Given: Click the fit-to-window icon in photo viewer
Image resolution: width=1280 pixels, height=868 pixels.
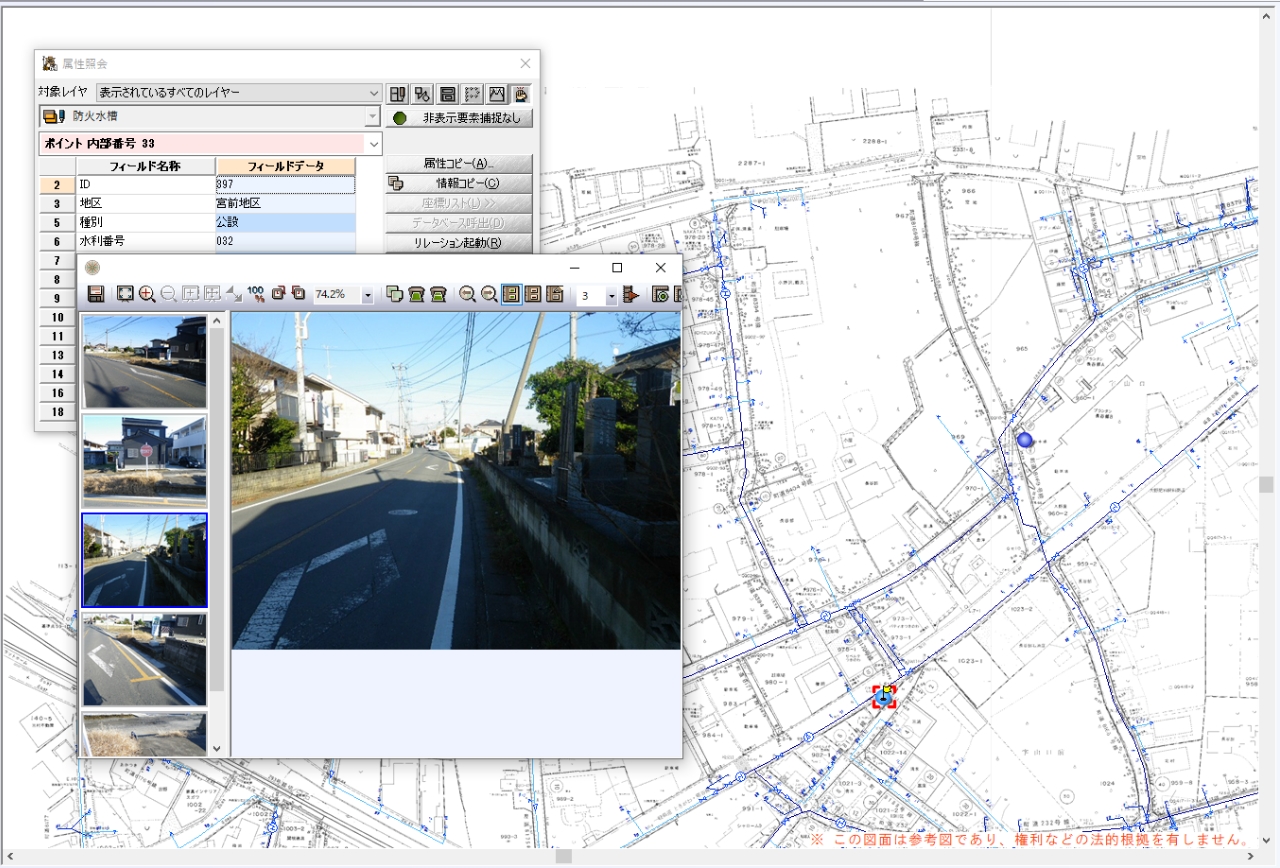Looking at the screenshot, I should (x=125, y=294).
